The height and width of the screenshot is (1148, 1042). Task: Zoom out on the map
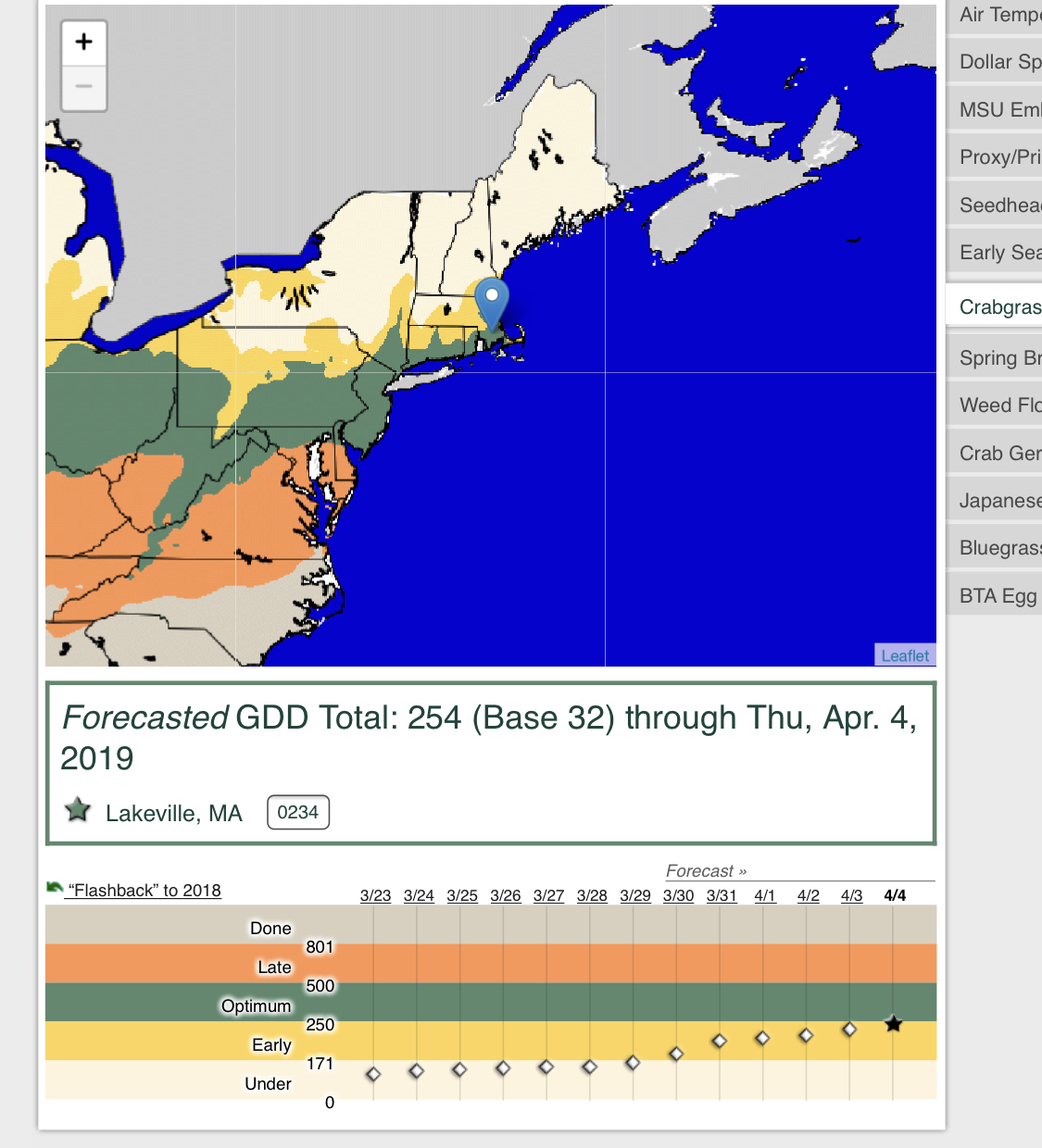[x=84, y=88]
